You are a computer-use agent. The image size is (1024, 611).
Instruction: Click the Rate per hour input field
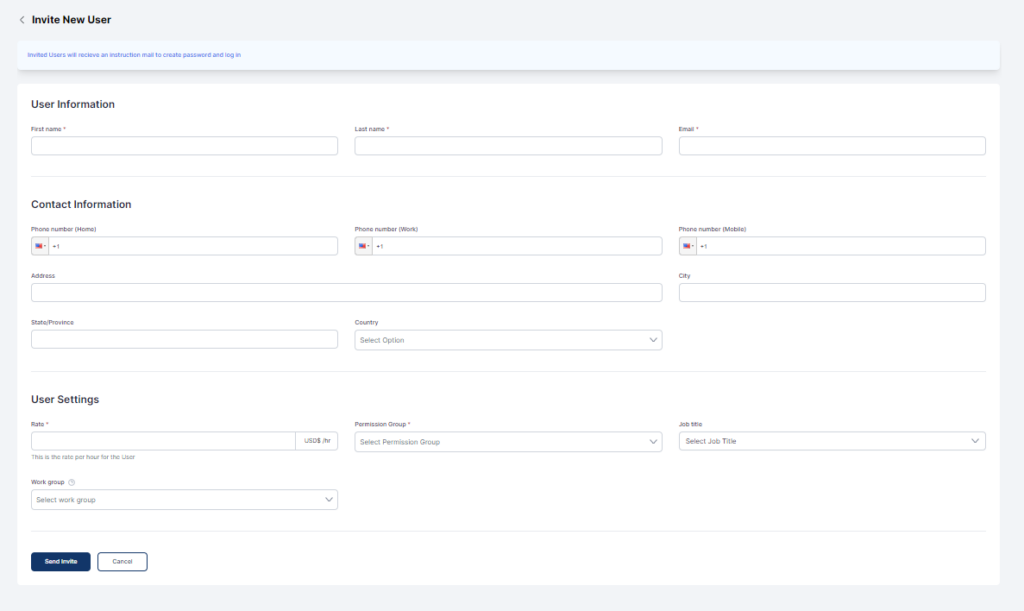tap(163, 441)
